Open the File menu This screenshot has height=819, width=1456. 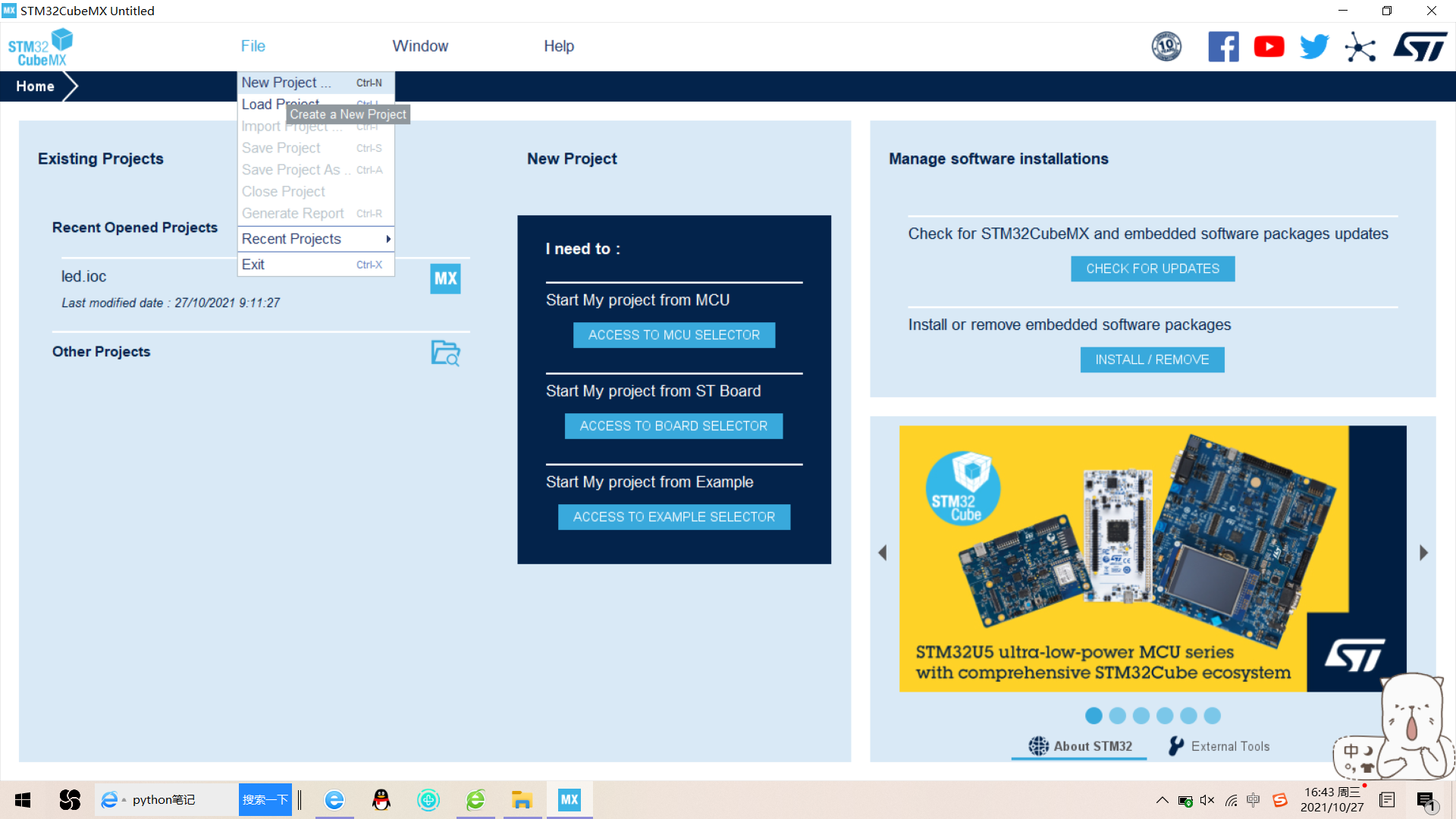pos(253,46)
